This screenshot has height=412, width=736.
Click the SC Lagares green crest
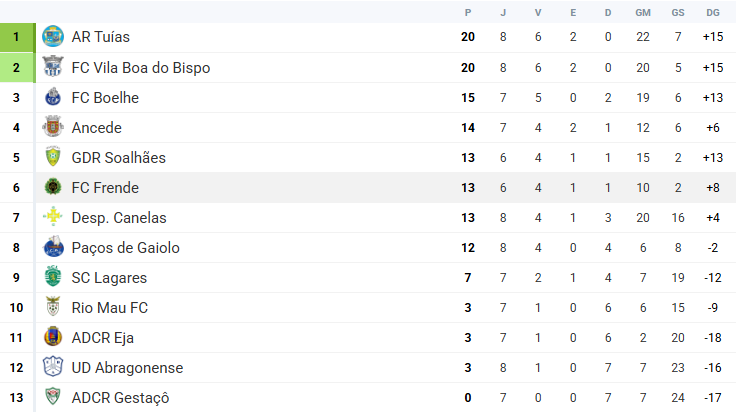point(53,278)
